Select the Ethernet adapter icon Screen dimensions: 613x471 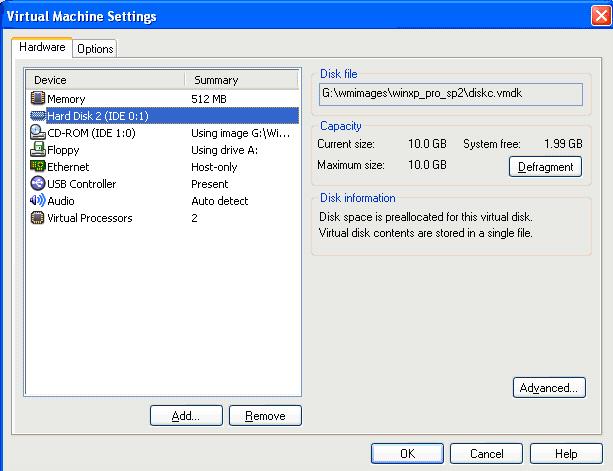[38, 167]
